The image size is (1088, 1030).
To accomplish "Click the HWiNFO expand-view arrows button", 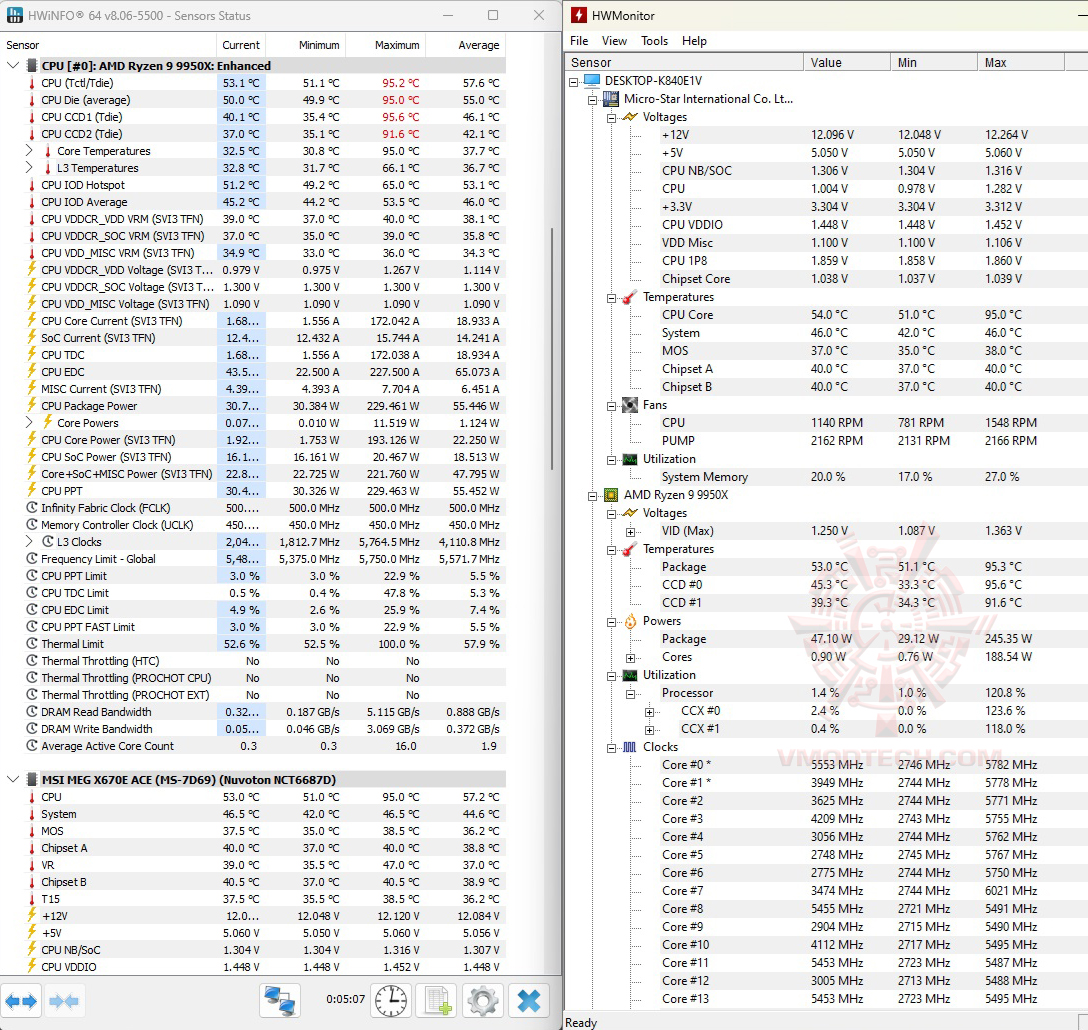I will coord(21,1001).
